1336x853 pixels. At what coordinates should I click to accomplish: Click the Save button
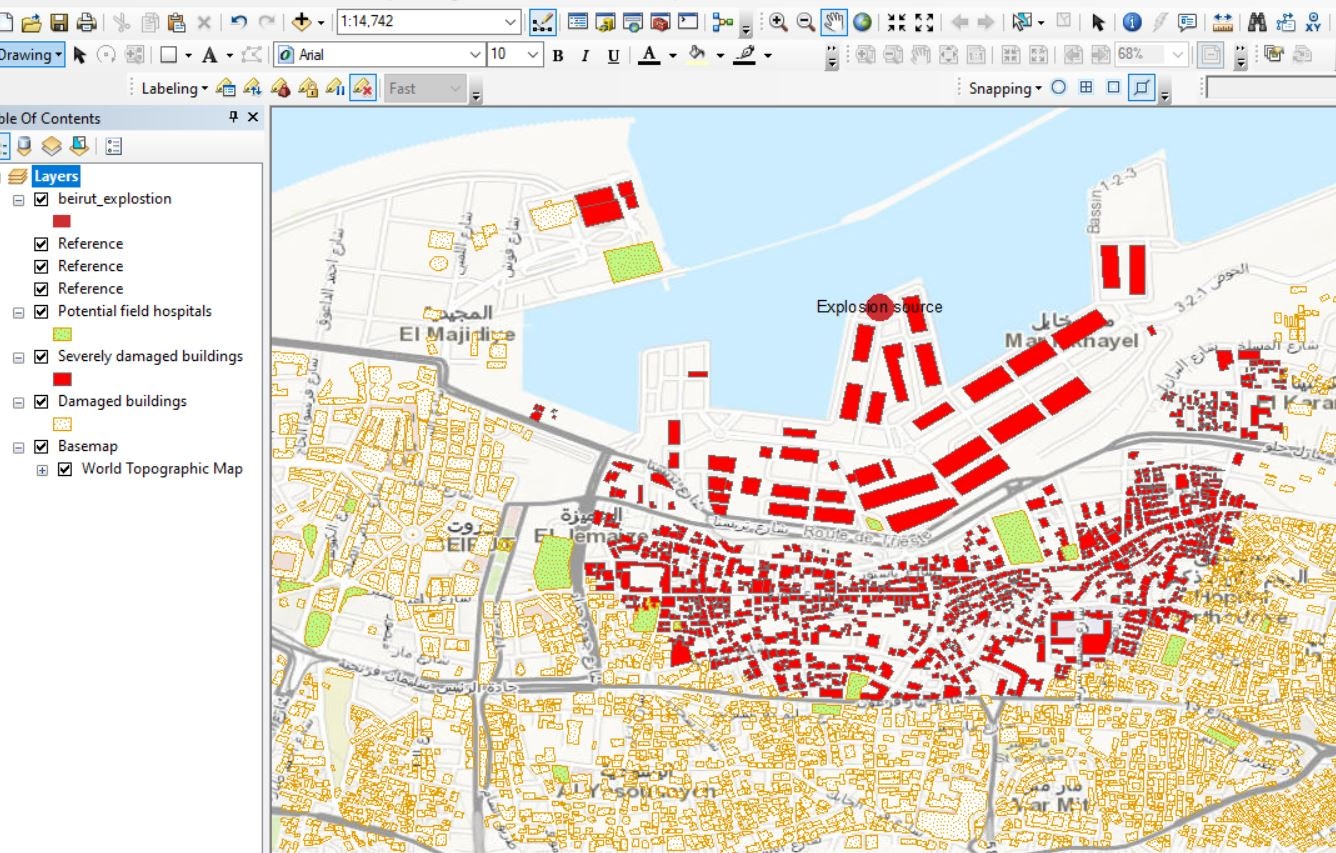(58, 21)
